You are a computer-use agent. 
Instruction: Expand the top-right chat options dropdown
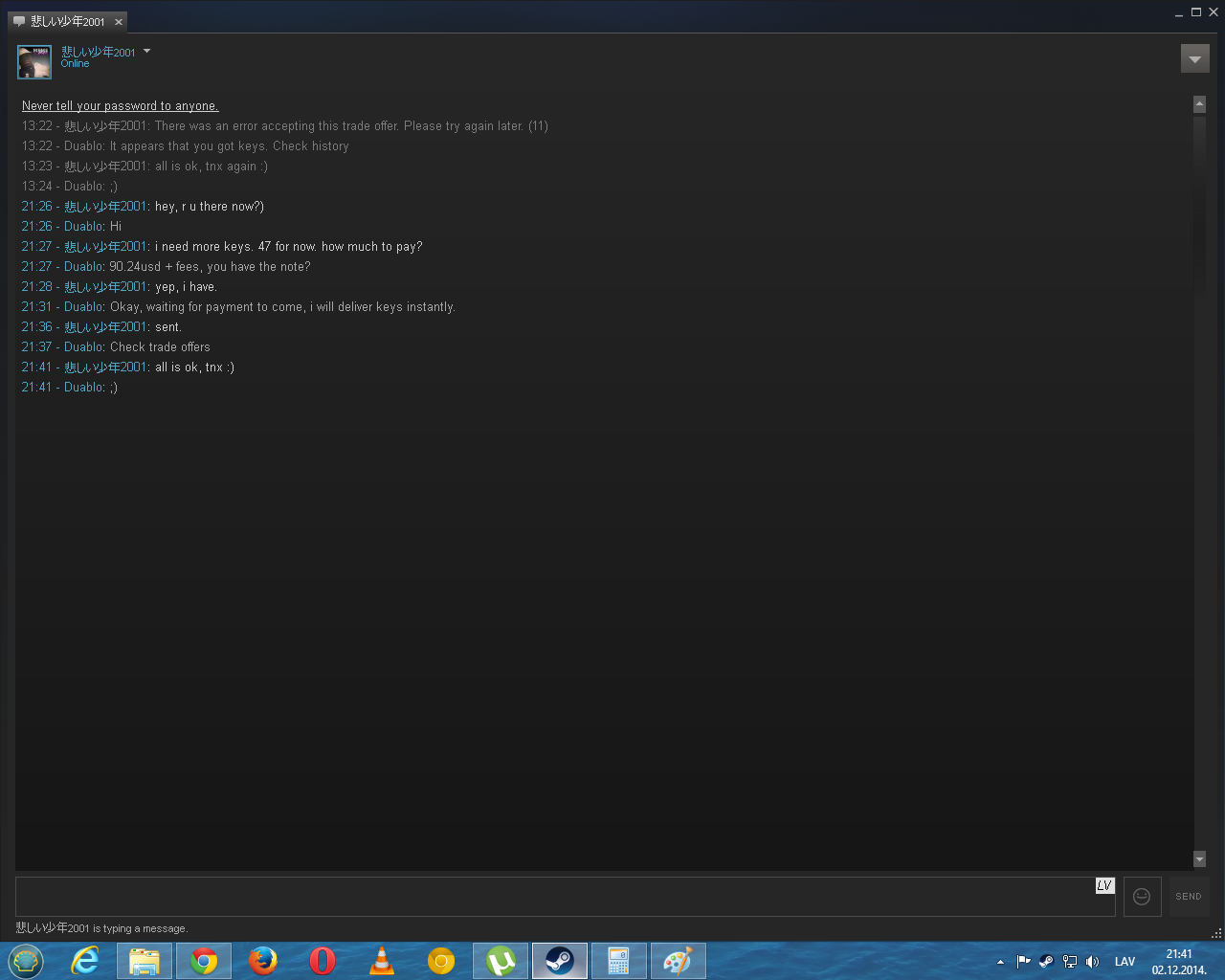[x=1194, y=59]
